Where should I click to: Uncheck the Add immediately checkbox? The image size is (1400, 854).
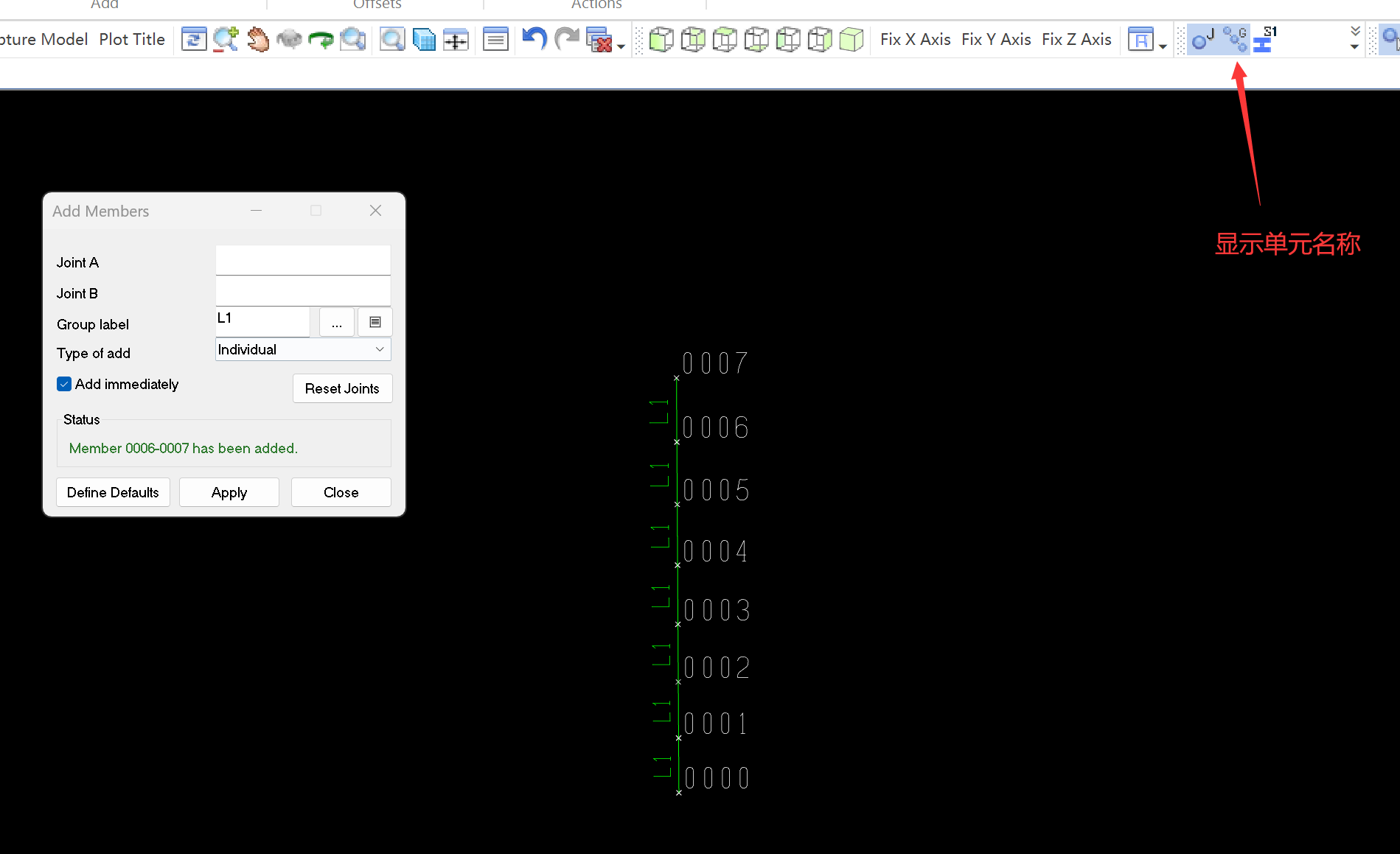click(64, 384)
